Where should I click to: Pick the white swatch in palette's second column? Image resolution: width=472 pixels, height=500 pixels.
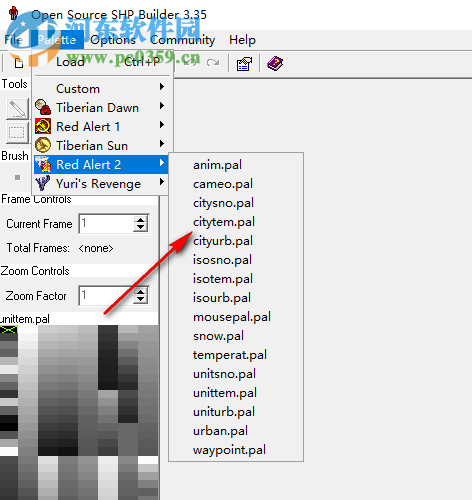tap(28, 330)
